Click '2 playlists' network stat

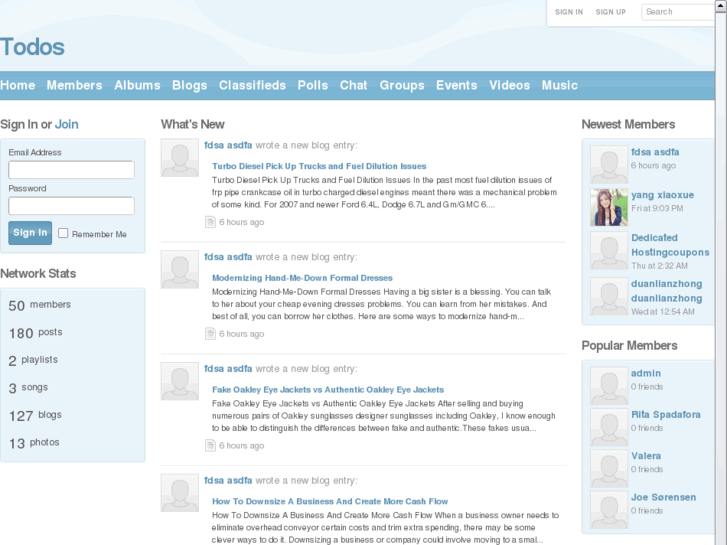click(x=33, y=360)
